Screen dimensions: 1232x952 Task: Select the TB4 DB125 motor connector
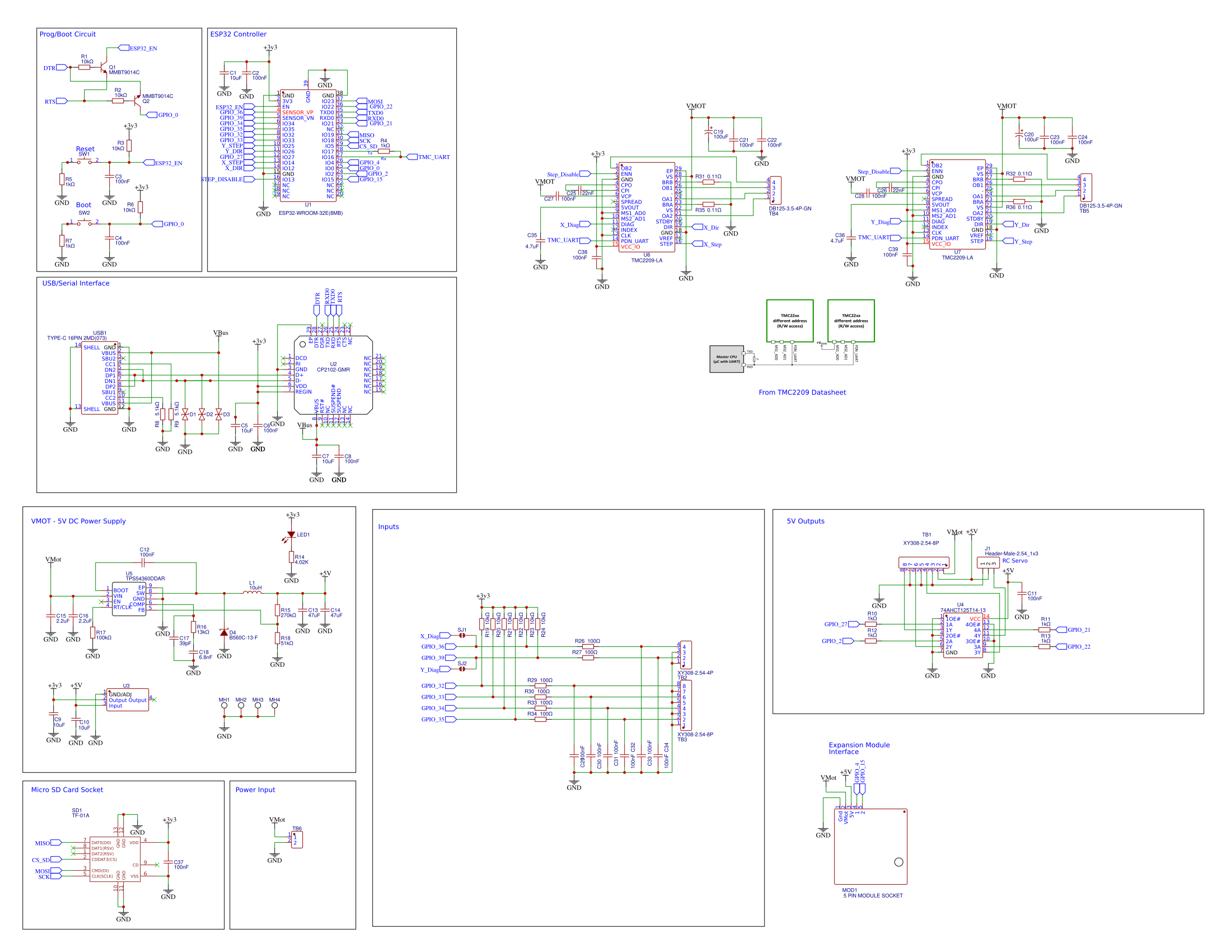click(x=775, y=191)
